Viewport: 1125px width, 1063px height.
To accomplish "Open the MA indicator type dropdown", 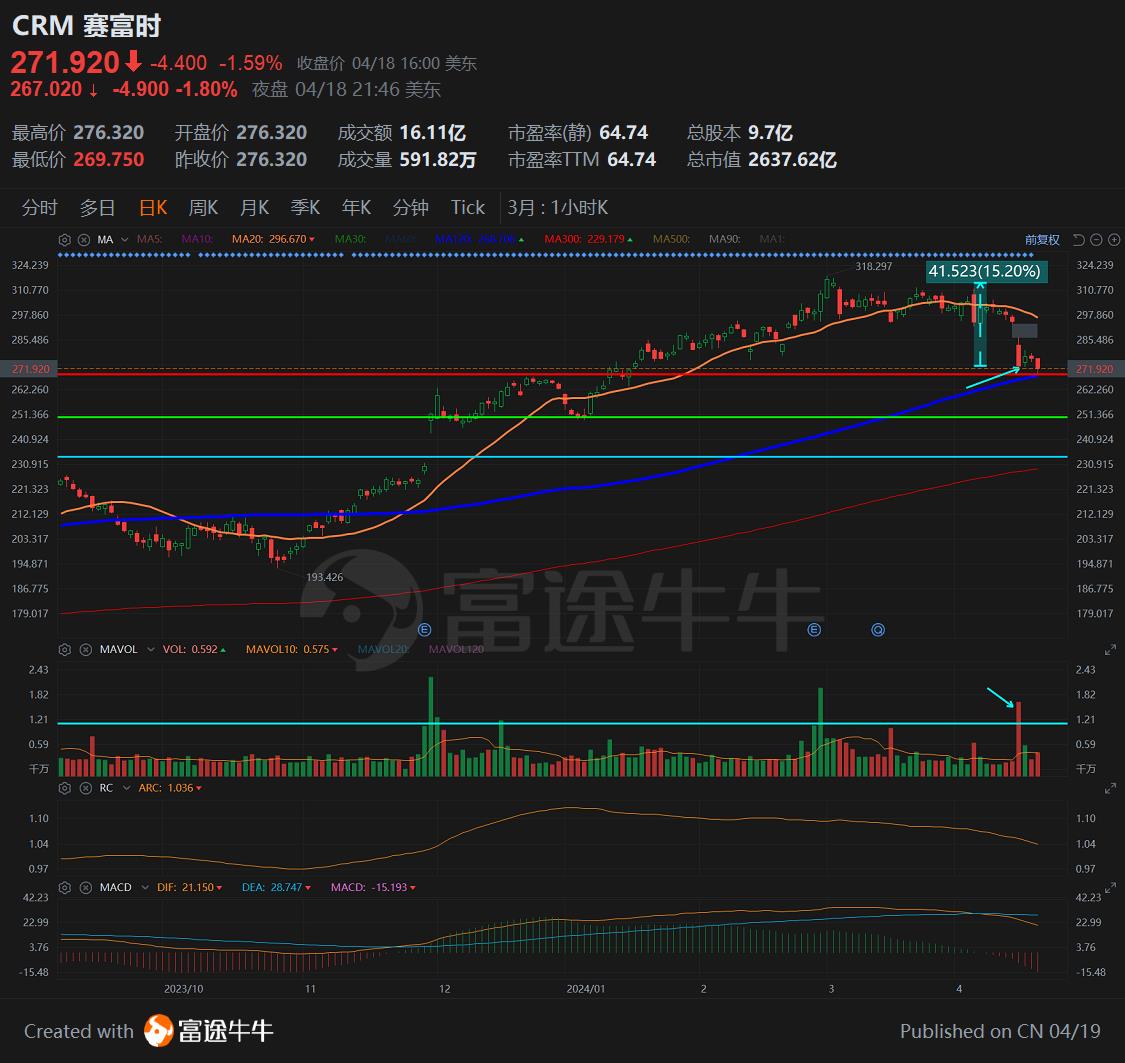I will (124, 240).
